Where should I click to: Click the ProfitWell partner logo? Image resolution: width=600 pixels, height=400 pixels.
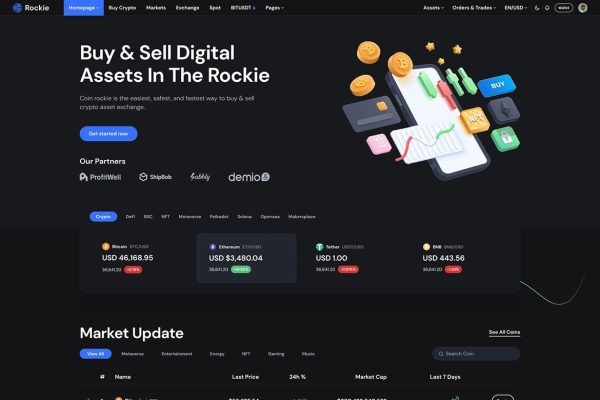coord(100,177)
